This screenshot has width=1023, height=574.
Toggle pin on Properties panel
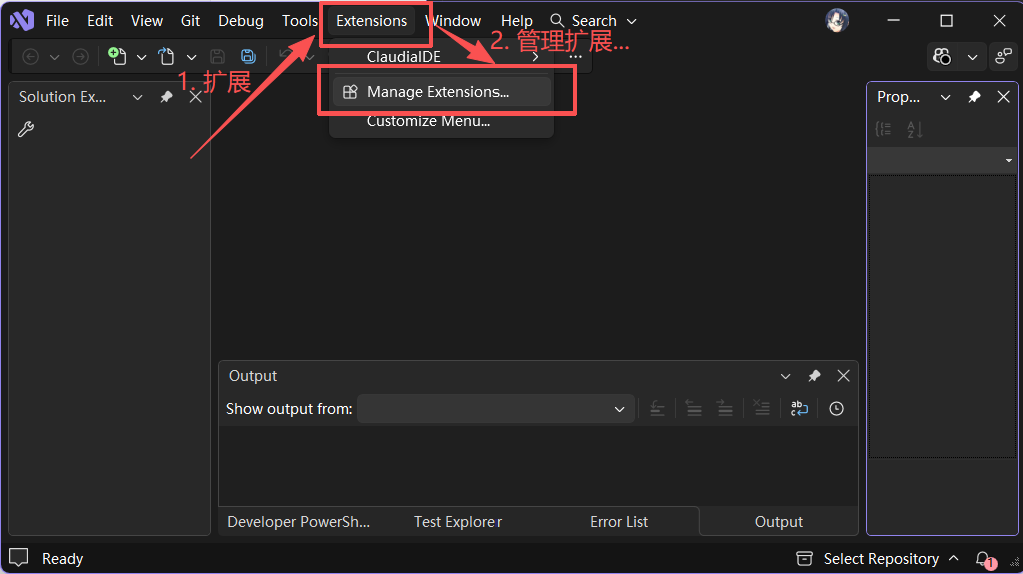pyautogui.click(x=974, y=97)
